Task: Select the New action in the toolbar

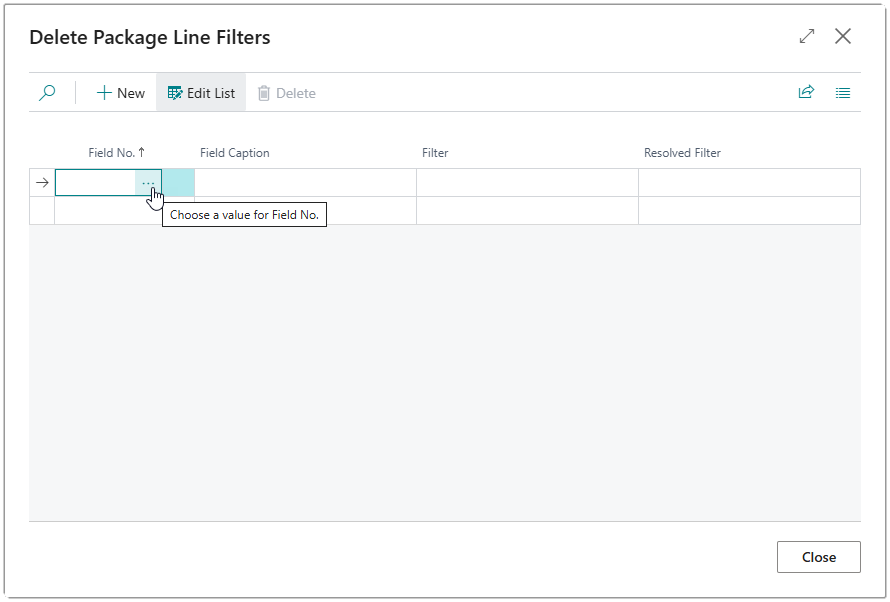Action: tap(120, 92)
